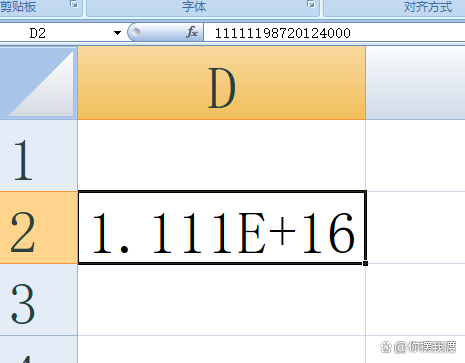Click empty cell D1

click(x=222, y=156)
